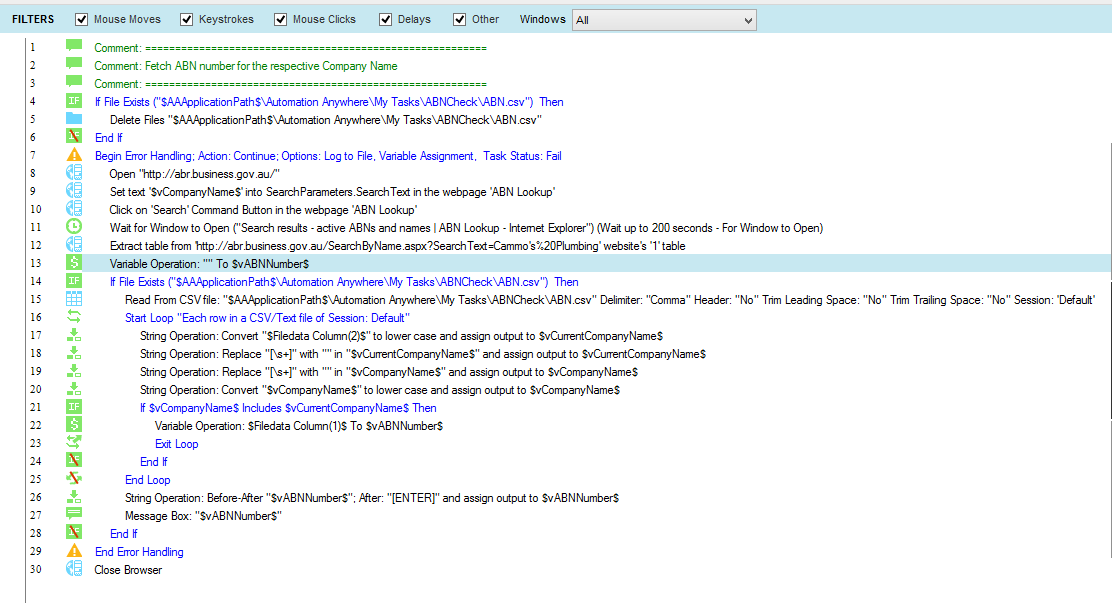Viewport: 1112px width, 603px height.
Task: Toggle the Delays filter checkbox
Action: pyautogui.click(x=386, y=19)
